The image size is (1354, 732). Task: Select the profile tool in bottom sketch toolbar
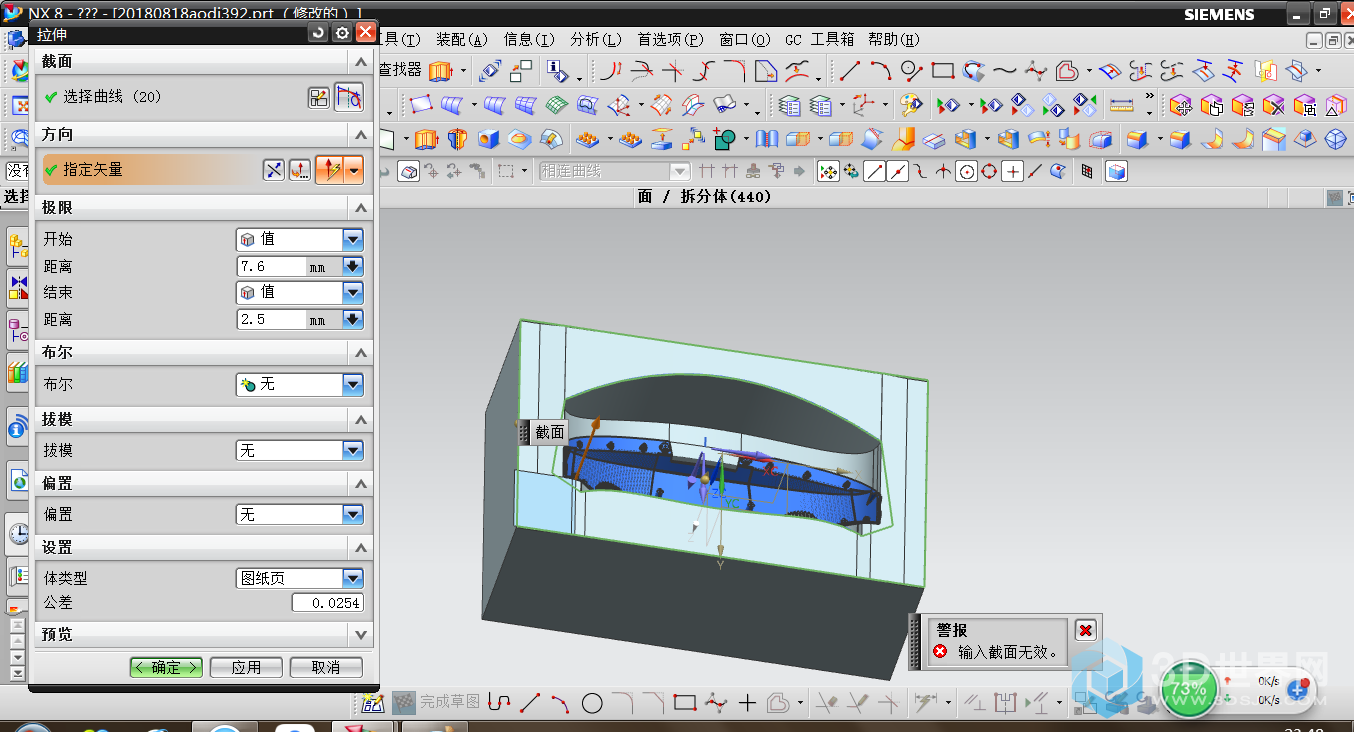(x=499, y=703)
